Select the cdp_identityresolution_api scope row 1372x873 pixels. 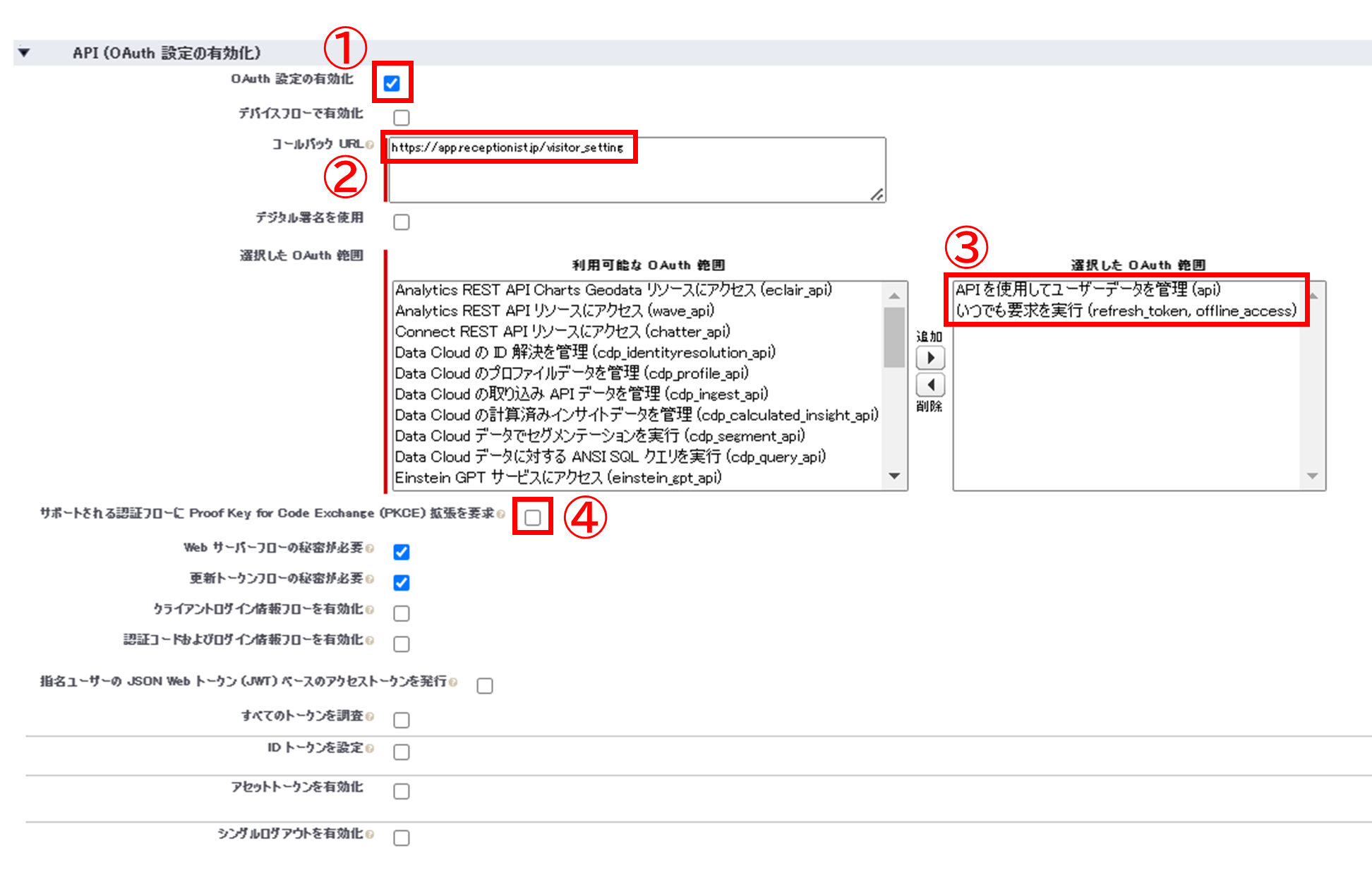[x=585, y=352]
